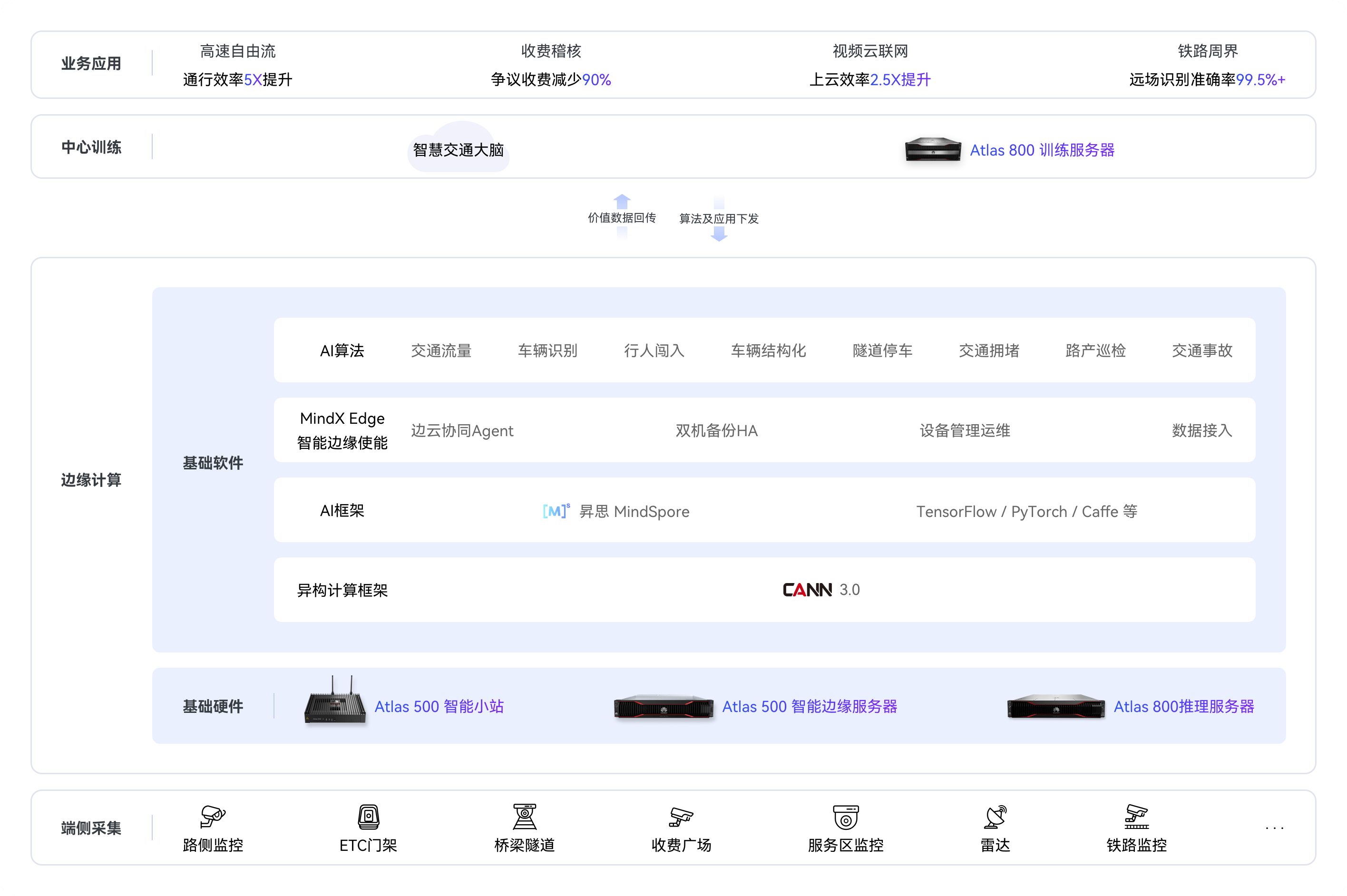1347x896 pixels.
Task: Click the 基础软件 label
Action: coord(213,463)
